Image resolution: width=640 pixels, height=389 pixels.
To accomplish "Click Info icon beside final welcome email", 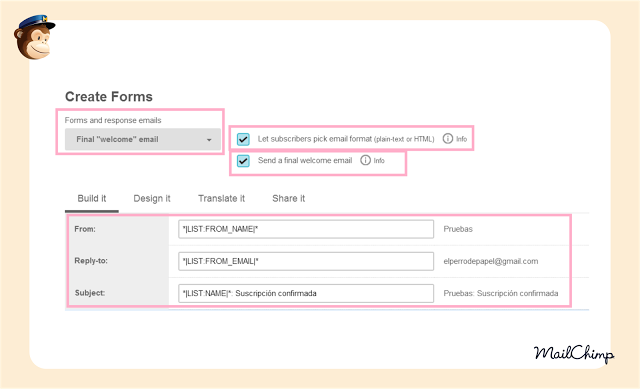I will 365,160.
